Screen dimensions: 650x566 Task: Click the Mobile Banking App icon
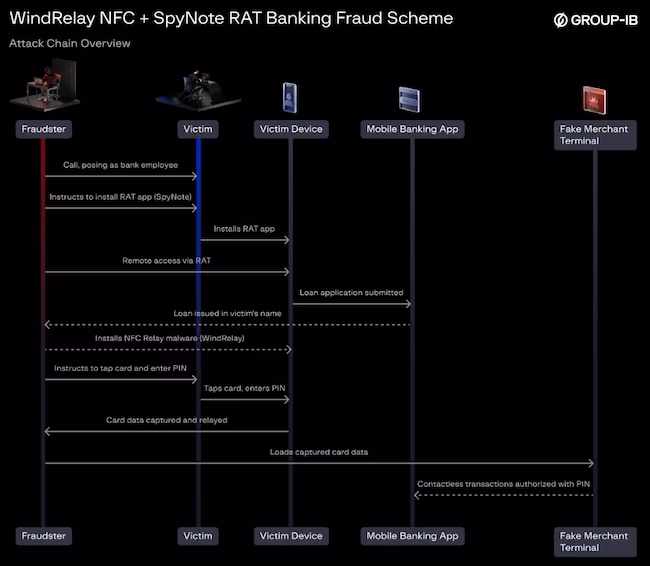tap(409, 100)
